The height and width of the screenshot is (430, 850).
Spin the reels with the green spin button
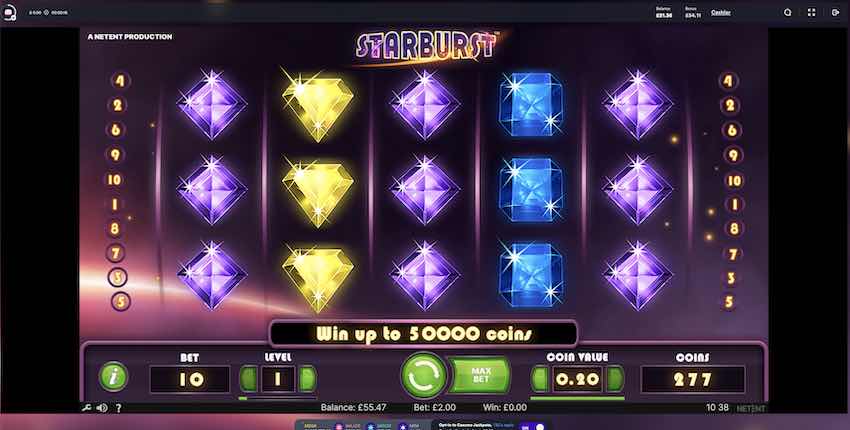424,376
